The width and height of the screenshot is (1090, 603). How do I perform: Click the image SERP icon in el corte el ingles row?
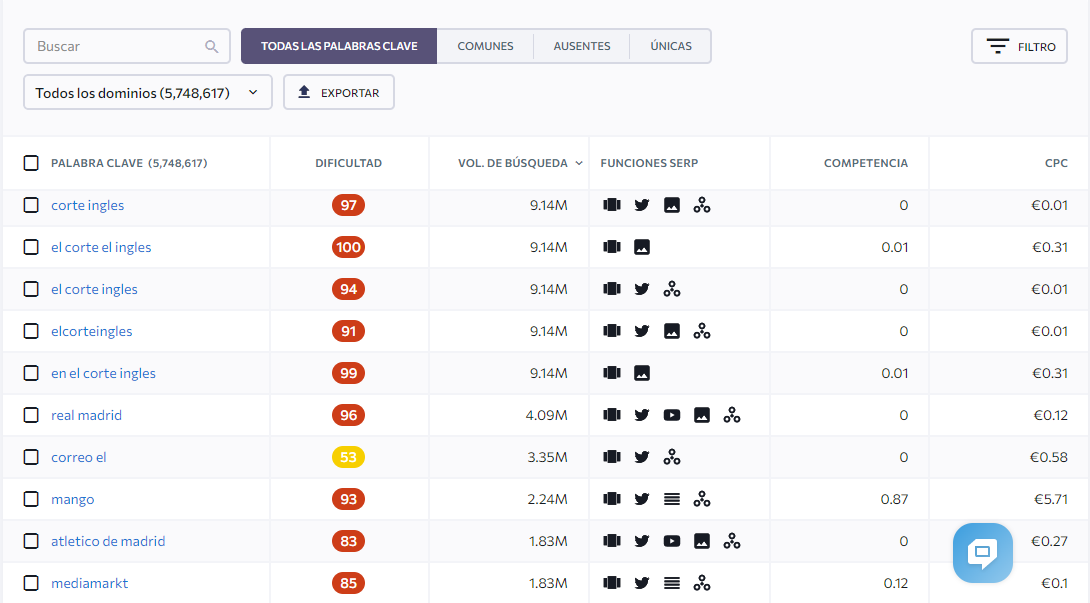pos(642,247)
